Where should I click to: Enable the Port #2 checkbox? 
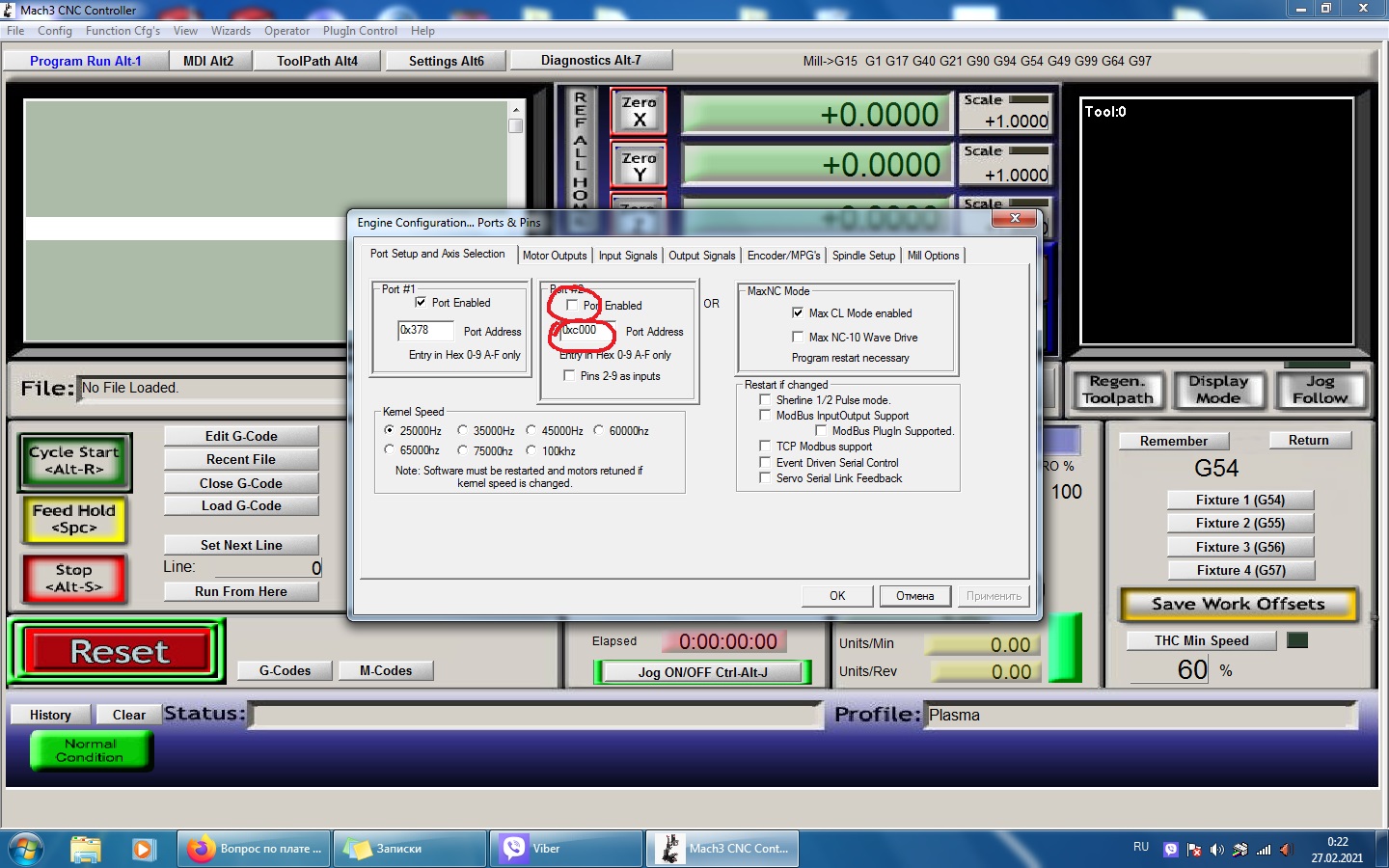[572, 305]
